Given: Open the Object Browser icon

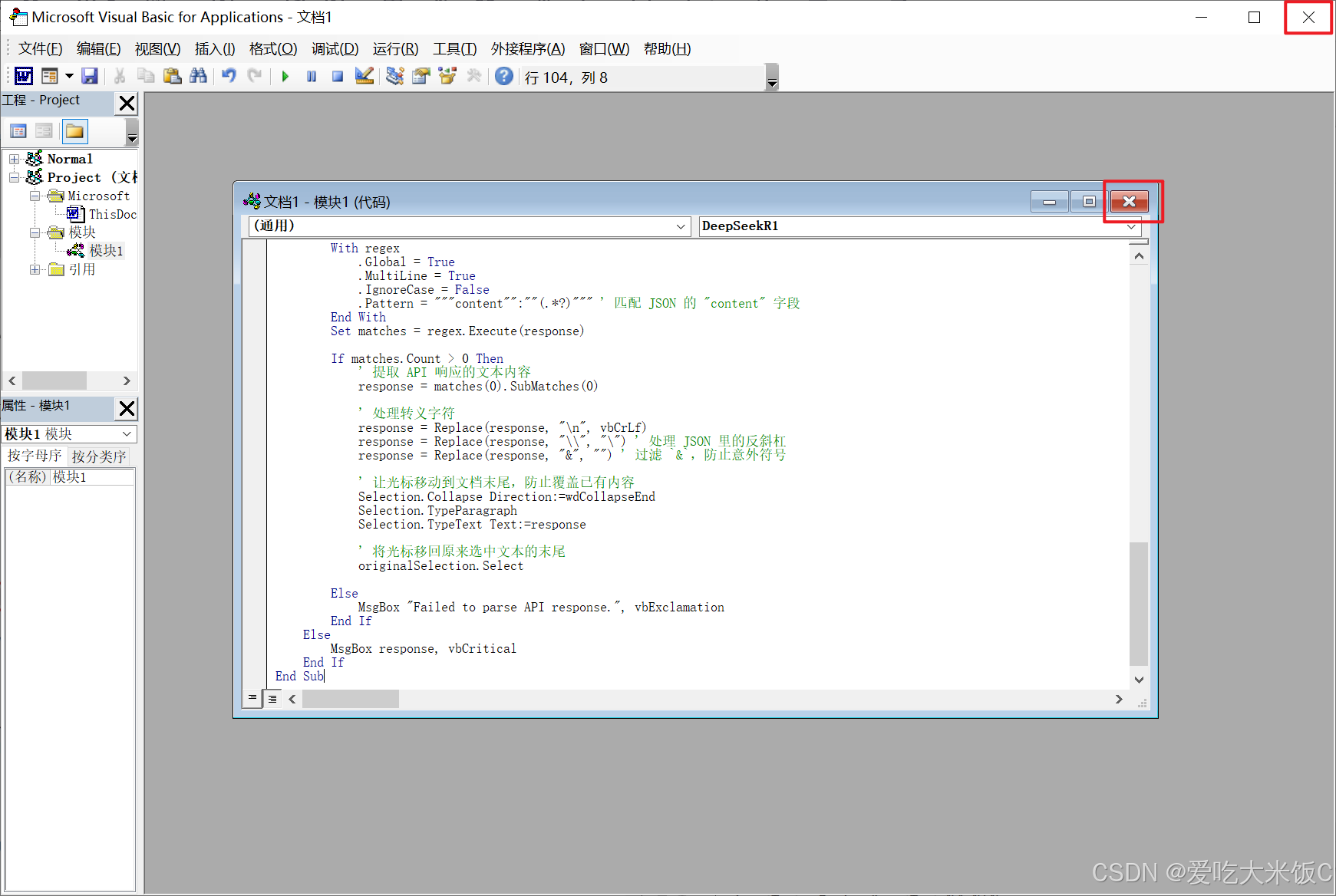Looking at the screenshot, I should pos(447,76).
